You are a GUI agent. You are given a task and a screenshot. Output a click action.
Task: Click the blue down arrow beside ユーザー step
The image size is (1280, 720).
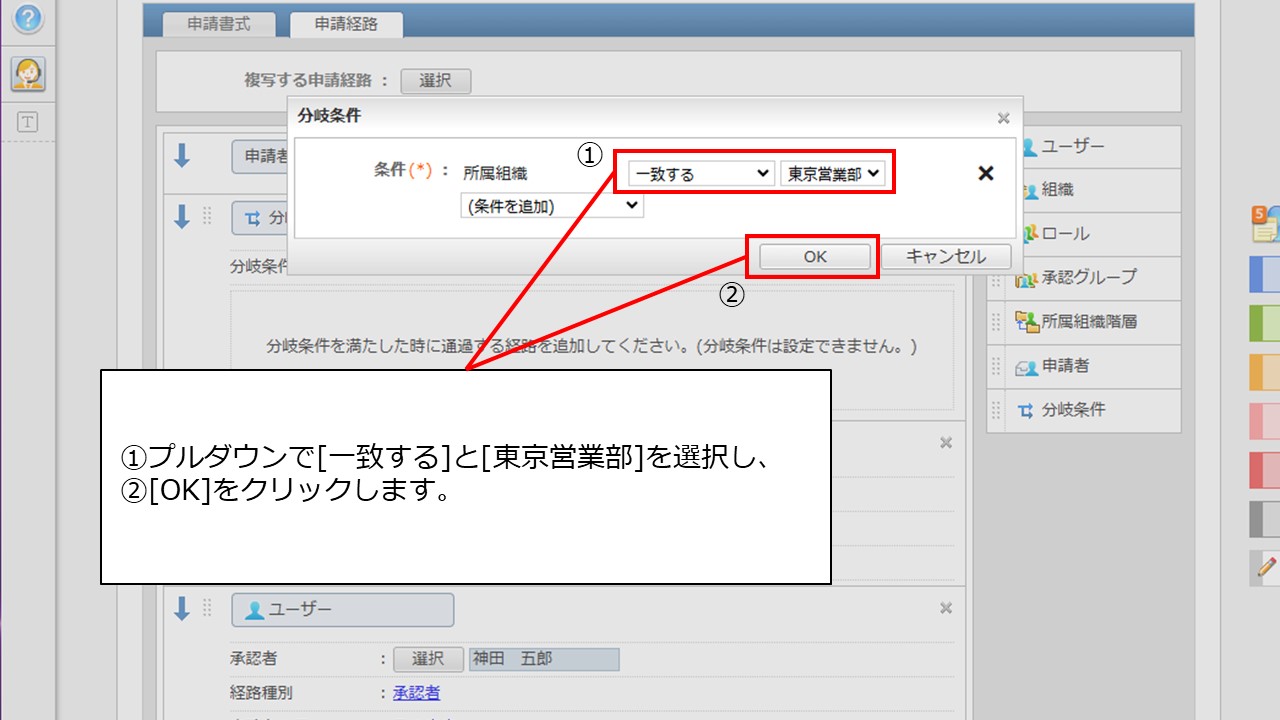[182, 608]
